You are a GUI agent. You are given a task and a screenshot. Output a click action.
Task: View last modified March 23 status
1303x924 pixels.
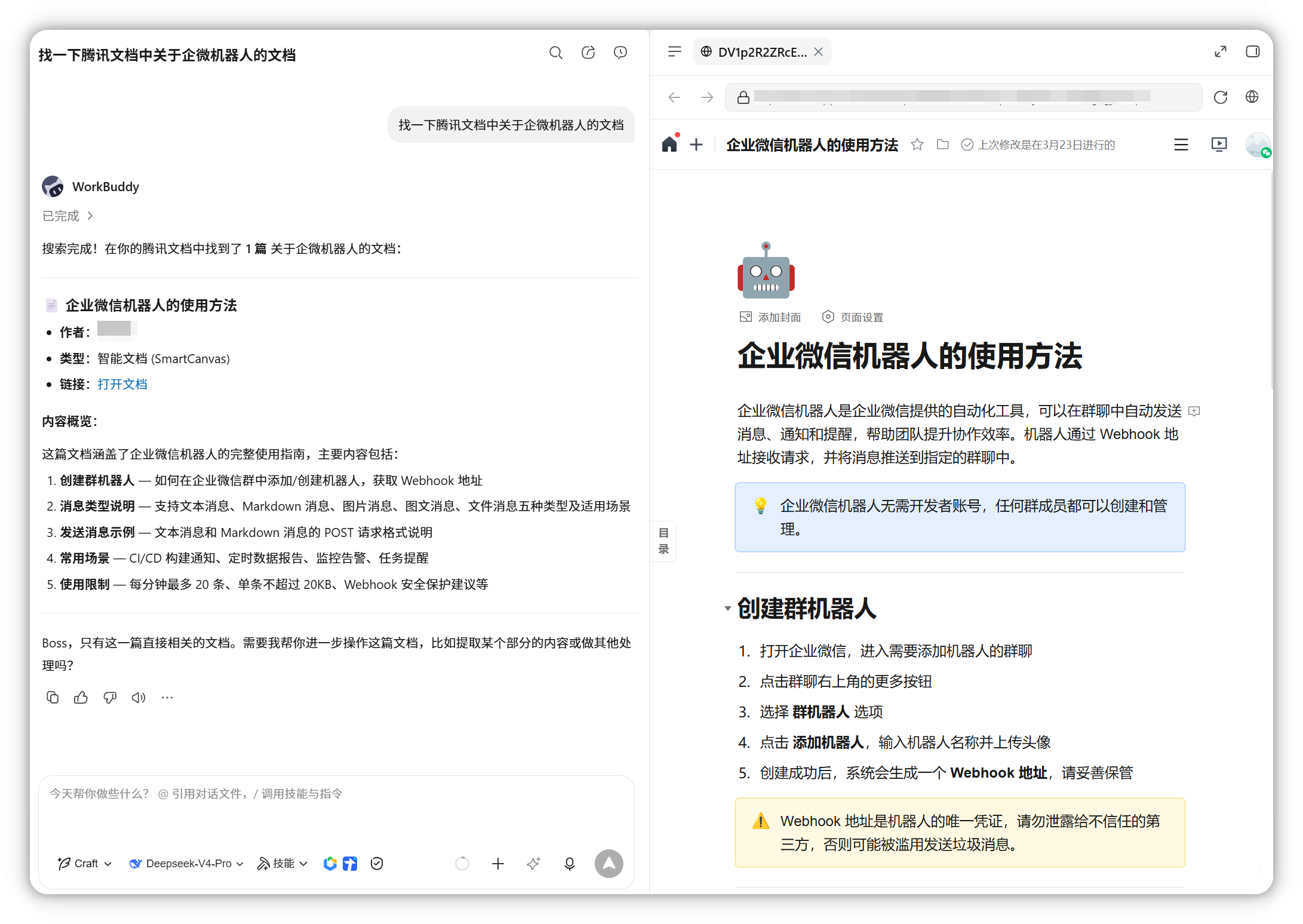(x=1038, y=145)
